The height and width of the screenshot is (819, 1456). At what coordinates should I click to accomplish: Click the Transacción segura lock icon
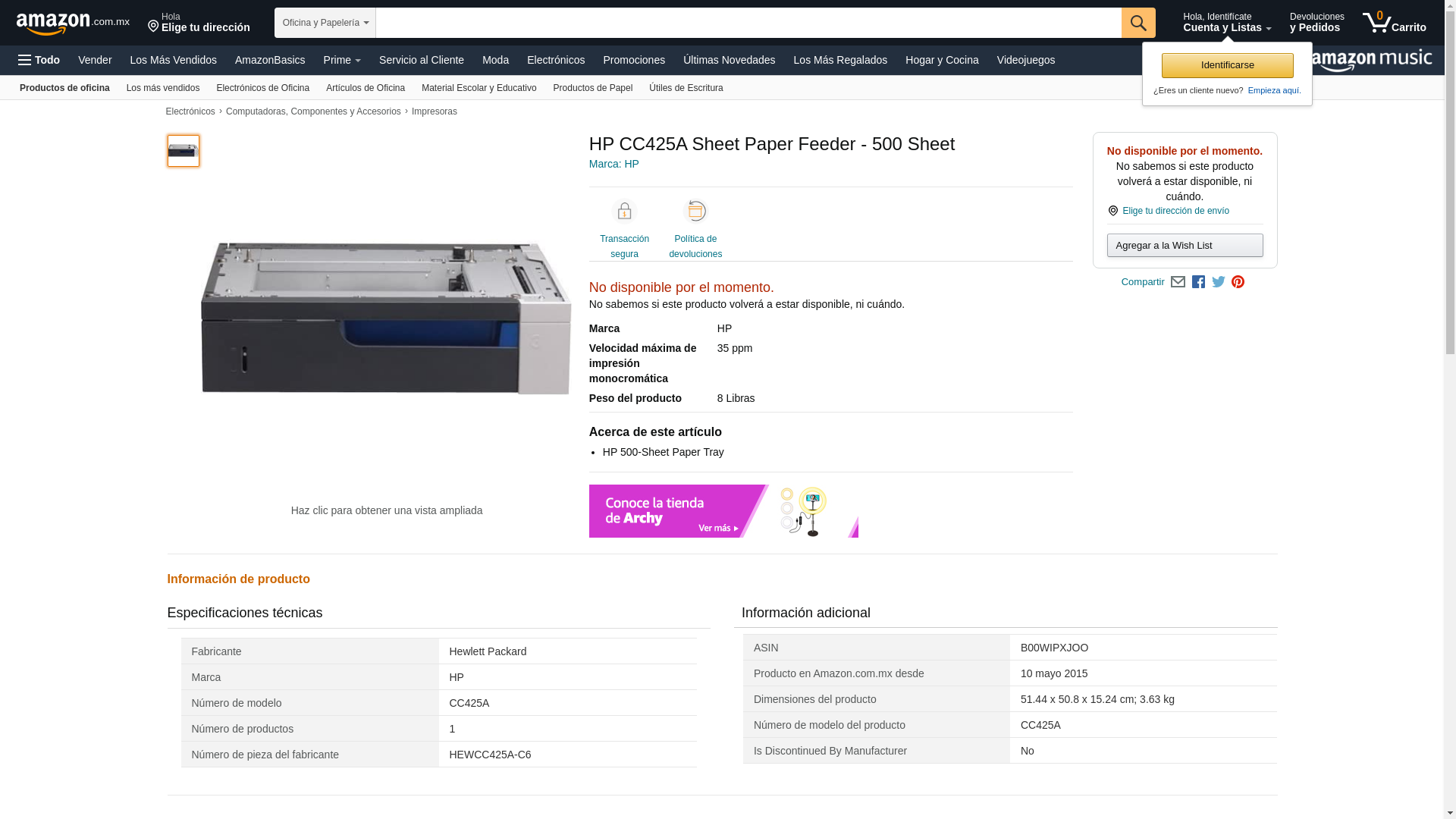(624, 212)
